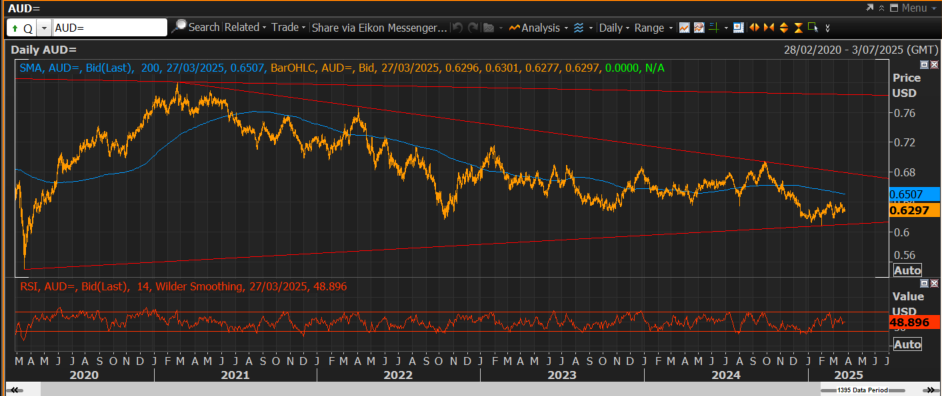Click horizontal compress arrows icon
This screenshot has height=396, width=942.
(768, 28)
